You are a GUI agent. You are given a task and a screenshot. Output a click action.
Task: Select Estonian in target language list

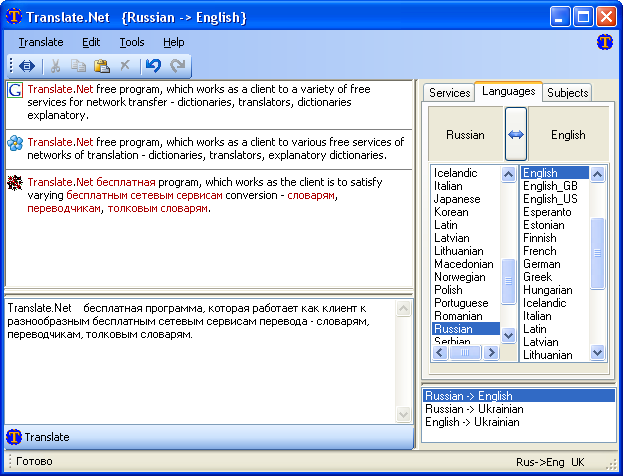555,225
